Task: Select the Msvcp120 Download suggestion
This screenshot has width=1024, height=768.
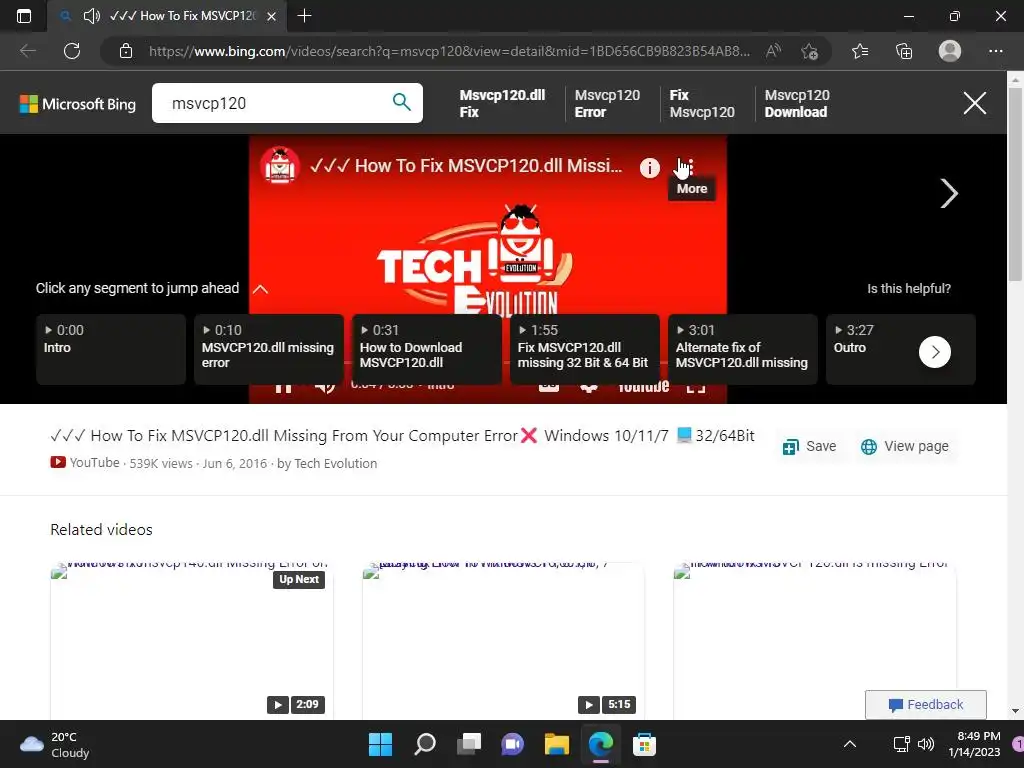Action: pos(797,103)
